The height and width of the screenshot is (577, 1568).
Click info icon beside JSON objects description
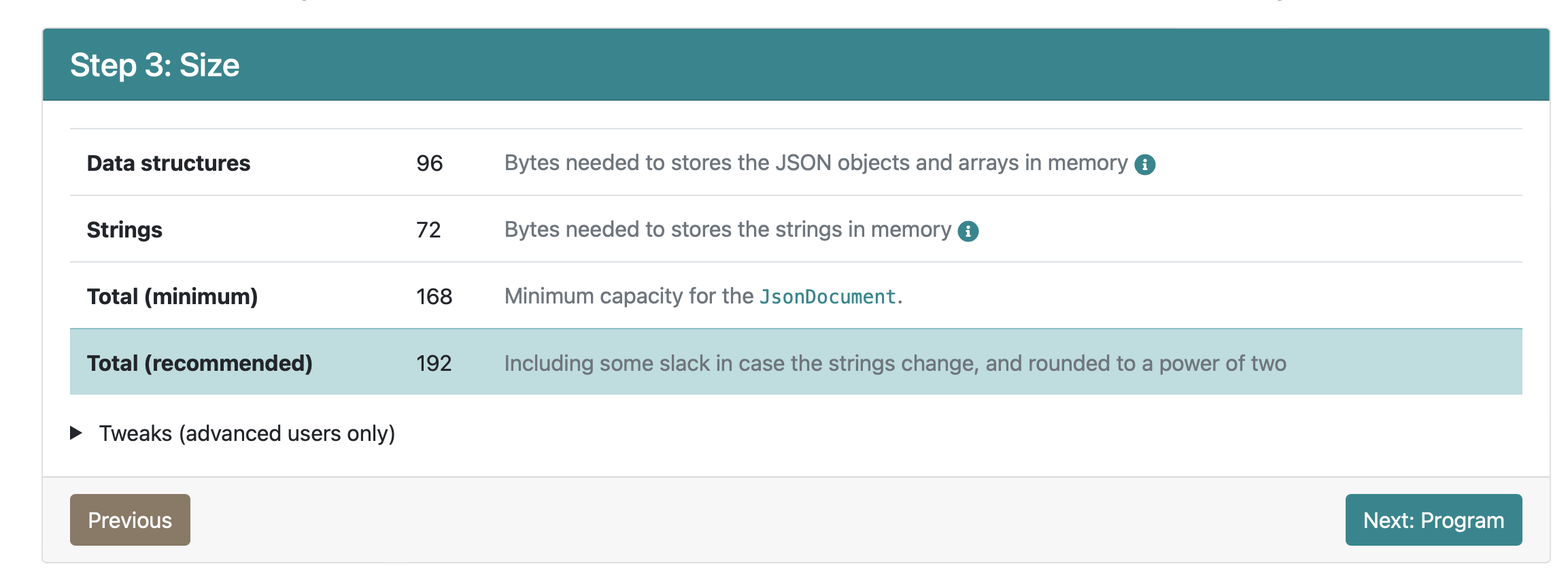pyautogui.click(x=1144, y=165)
